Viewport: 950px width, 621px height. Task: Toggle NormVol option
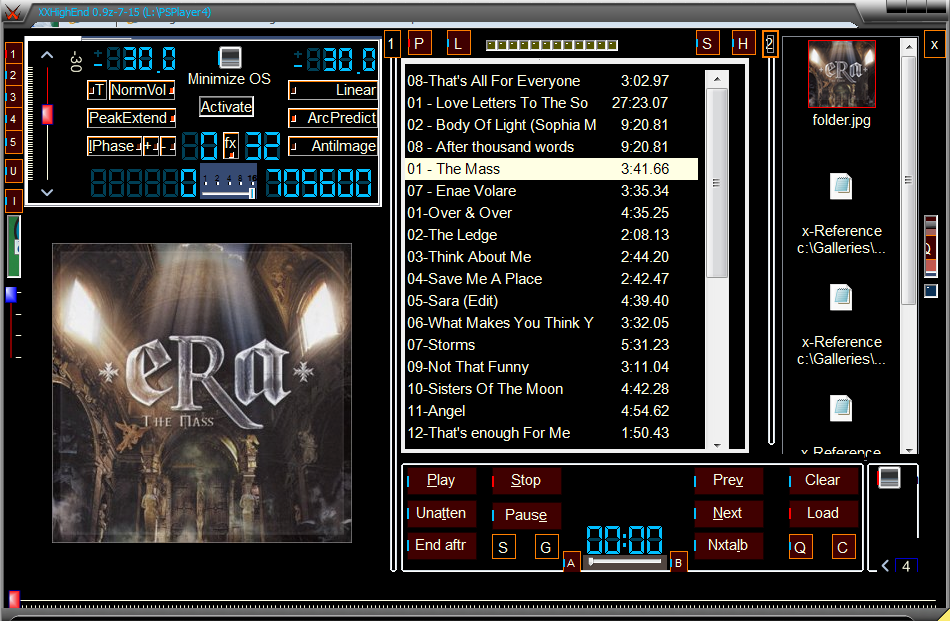pos(142,90)
